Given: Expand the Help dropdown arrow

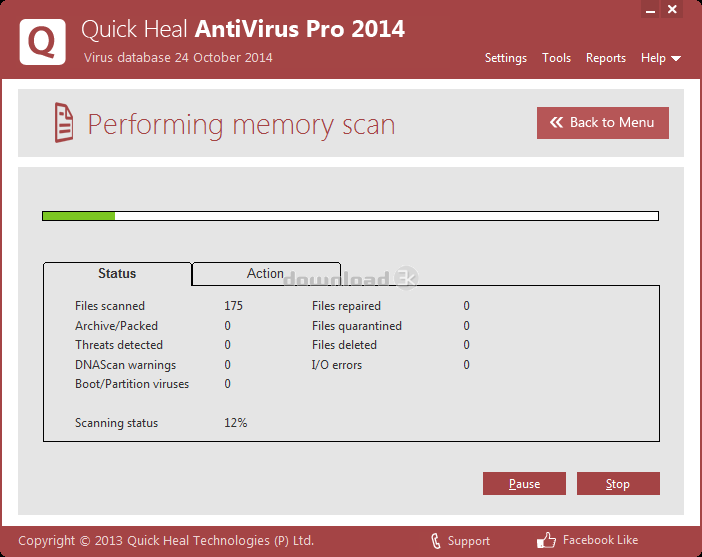Looking at the screenshot, I should coord(676,59).
